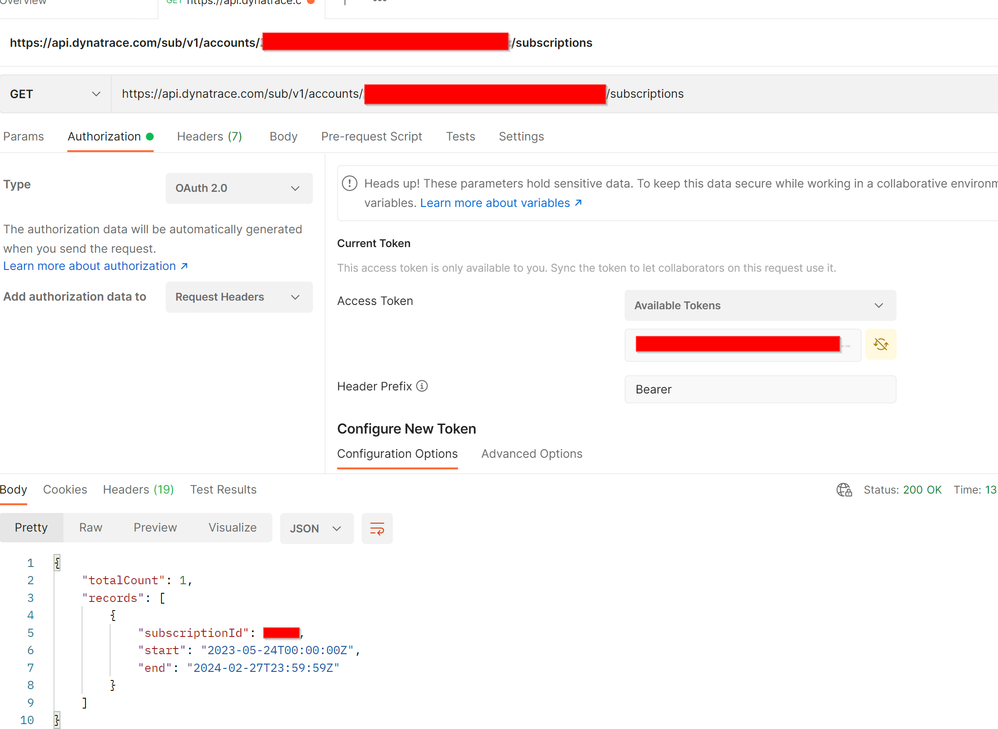This screenshot has height=729, width=998.
Task: Open the JSON format dropdown
Action: pos(316,528)
